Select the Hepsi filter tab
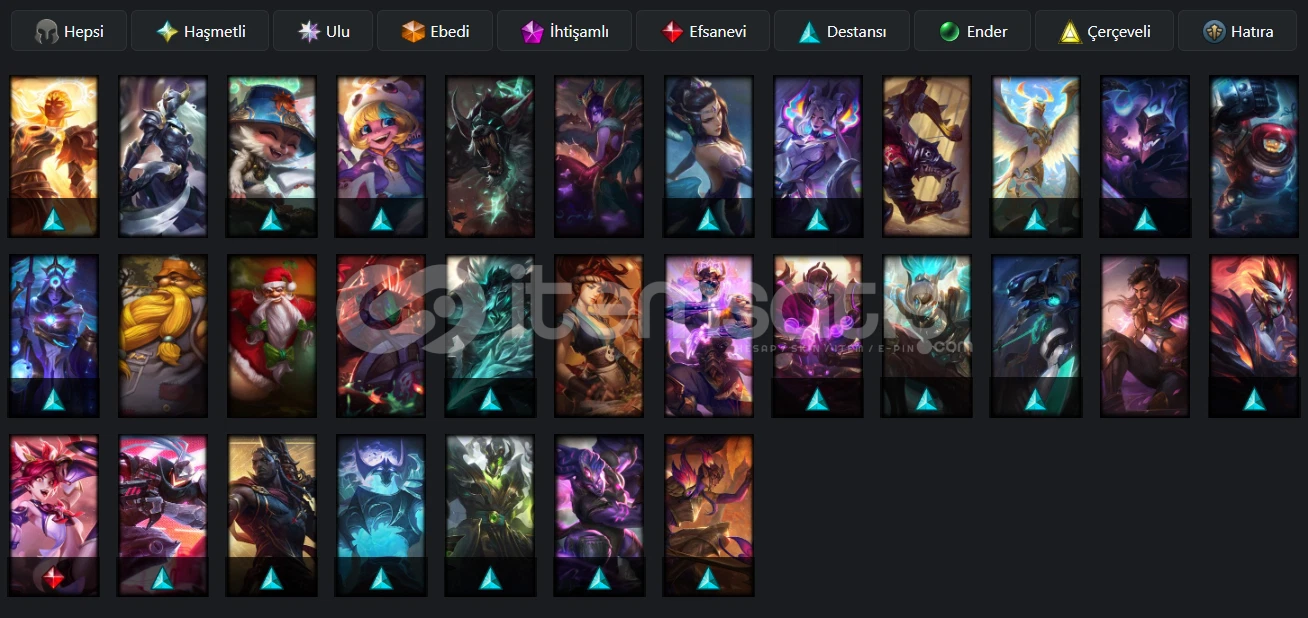This screenshot has width=1308, height=618. pyautogui.click(x=69, y=31)
